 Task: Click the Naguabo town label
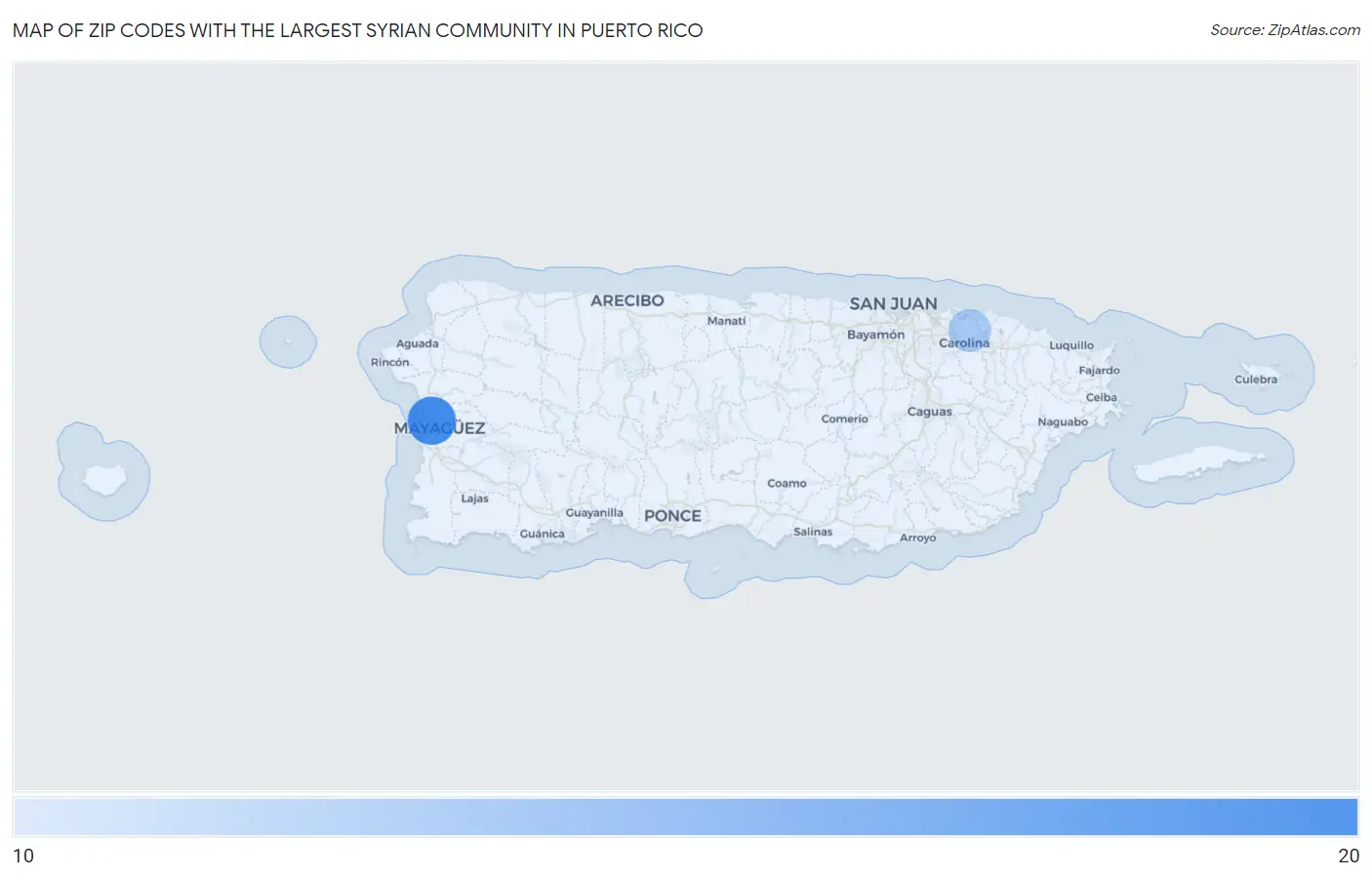point(1063,422)
